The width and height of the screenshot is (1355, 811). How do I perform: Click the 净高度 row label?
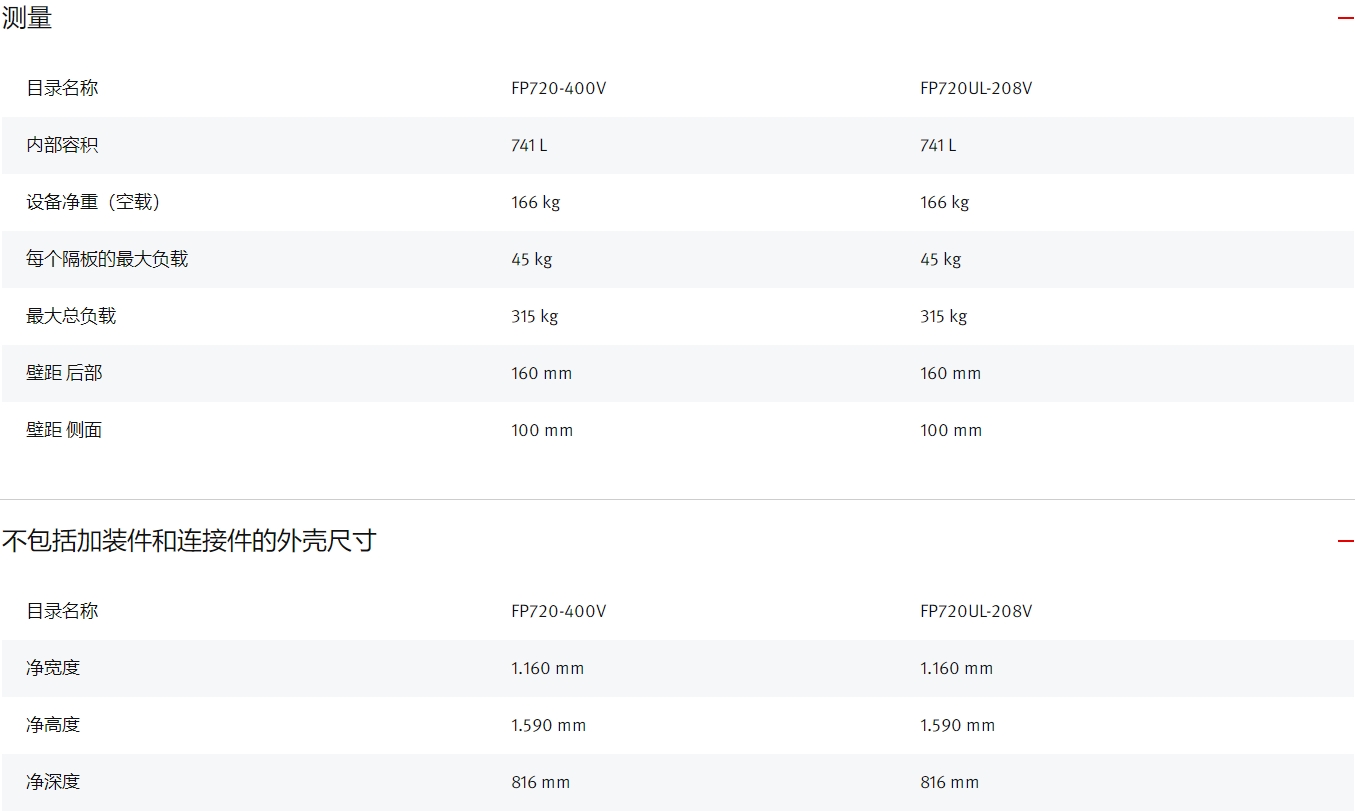(53, 725)
